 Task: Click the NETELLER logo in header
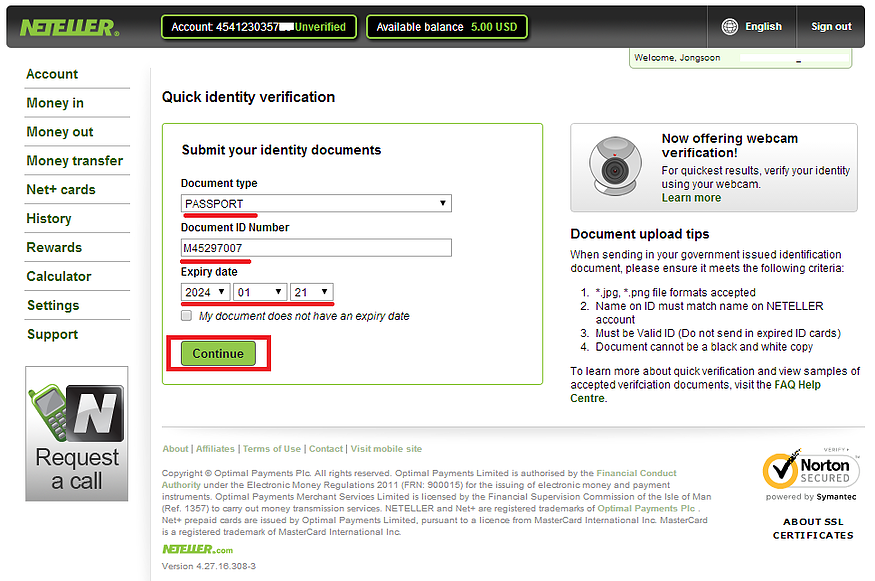(70, 27)
